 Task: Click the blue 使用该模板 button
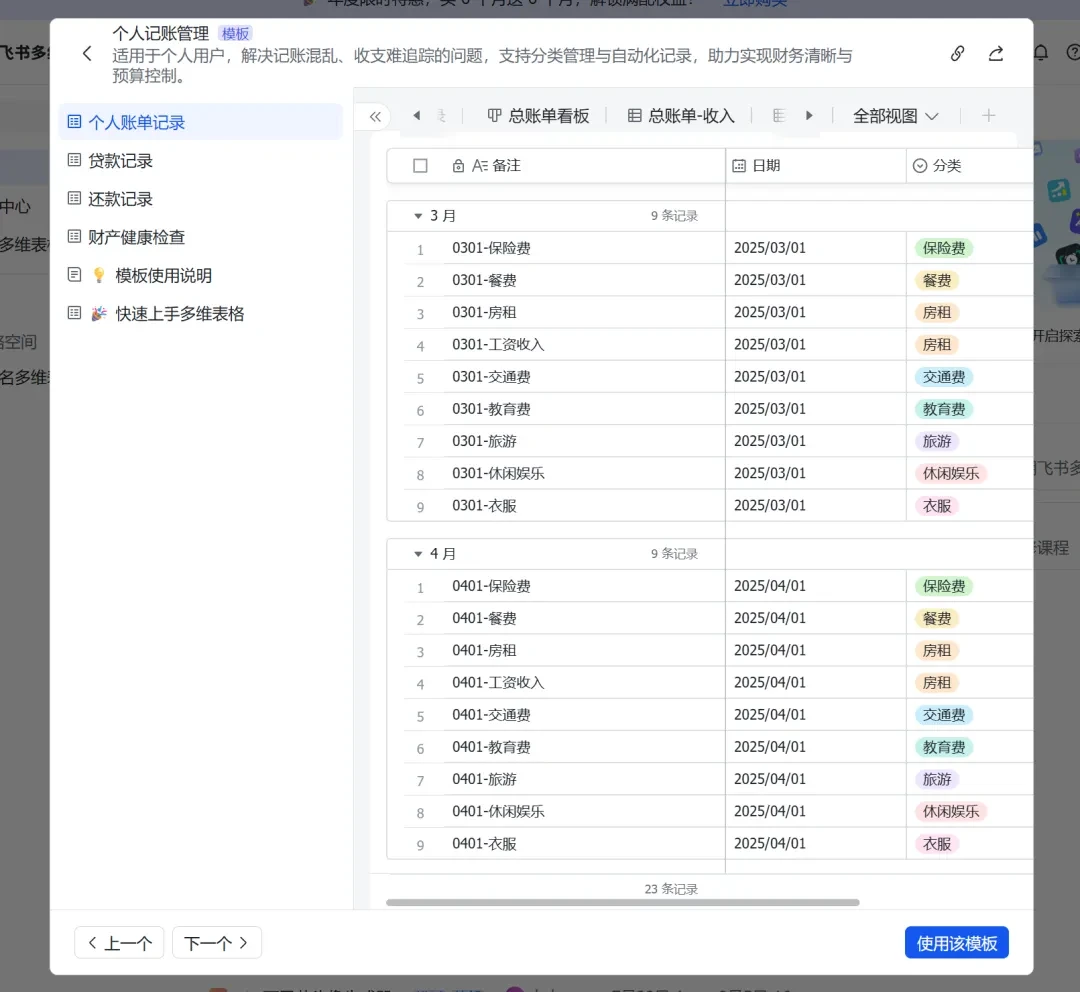point(957,942)
